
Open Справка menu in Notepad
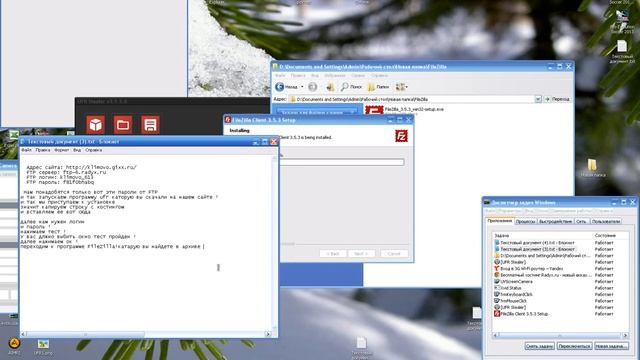[x=93, y=150]
